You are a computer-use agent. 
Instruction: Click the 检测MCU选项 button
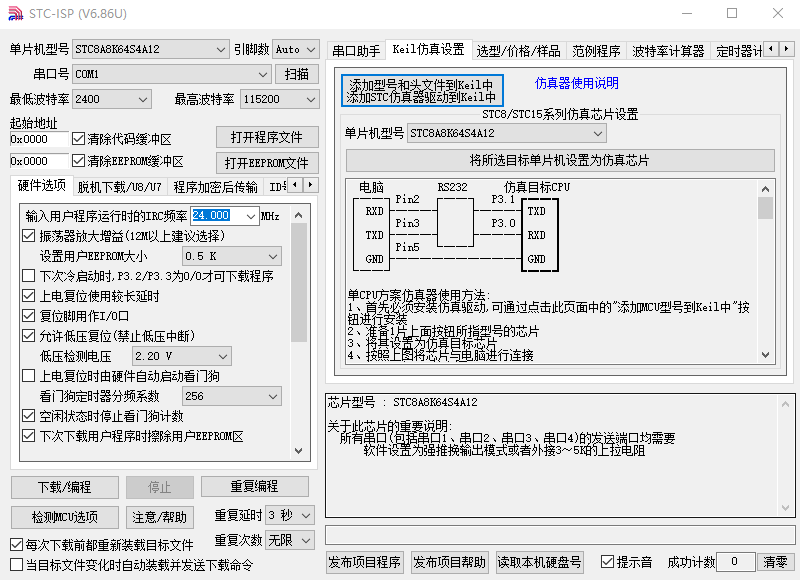65,517
